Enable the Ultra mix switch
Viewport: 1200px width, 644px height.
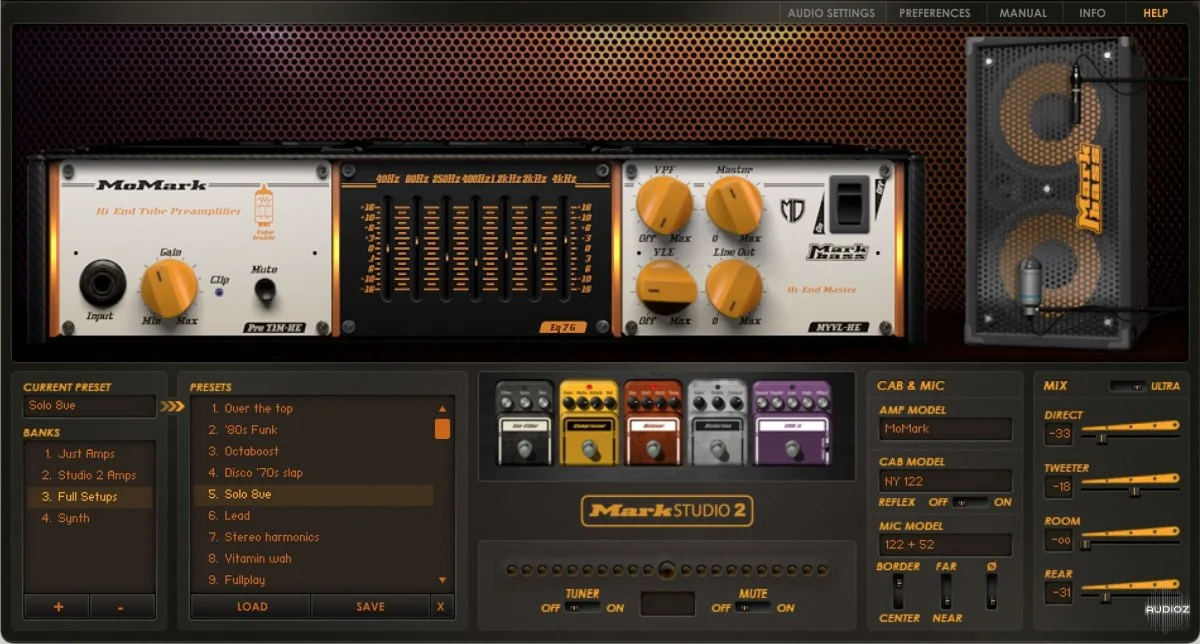click(1129, 386)
